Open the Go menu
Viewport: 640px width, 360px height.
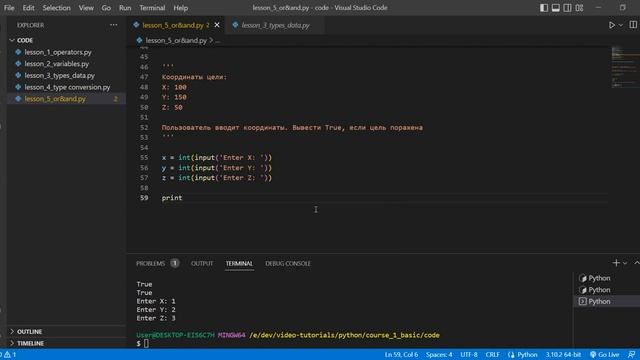(106, 8)
